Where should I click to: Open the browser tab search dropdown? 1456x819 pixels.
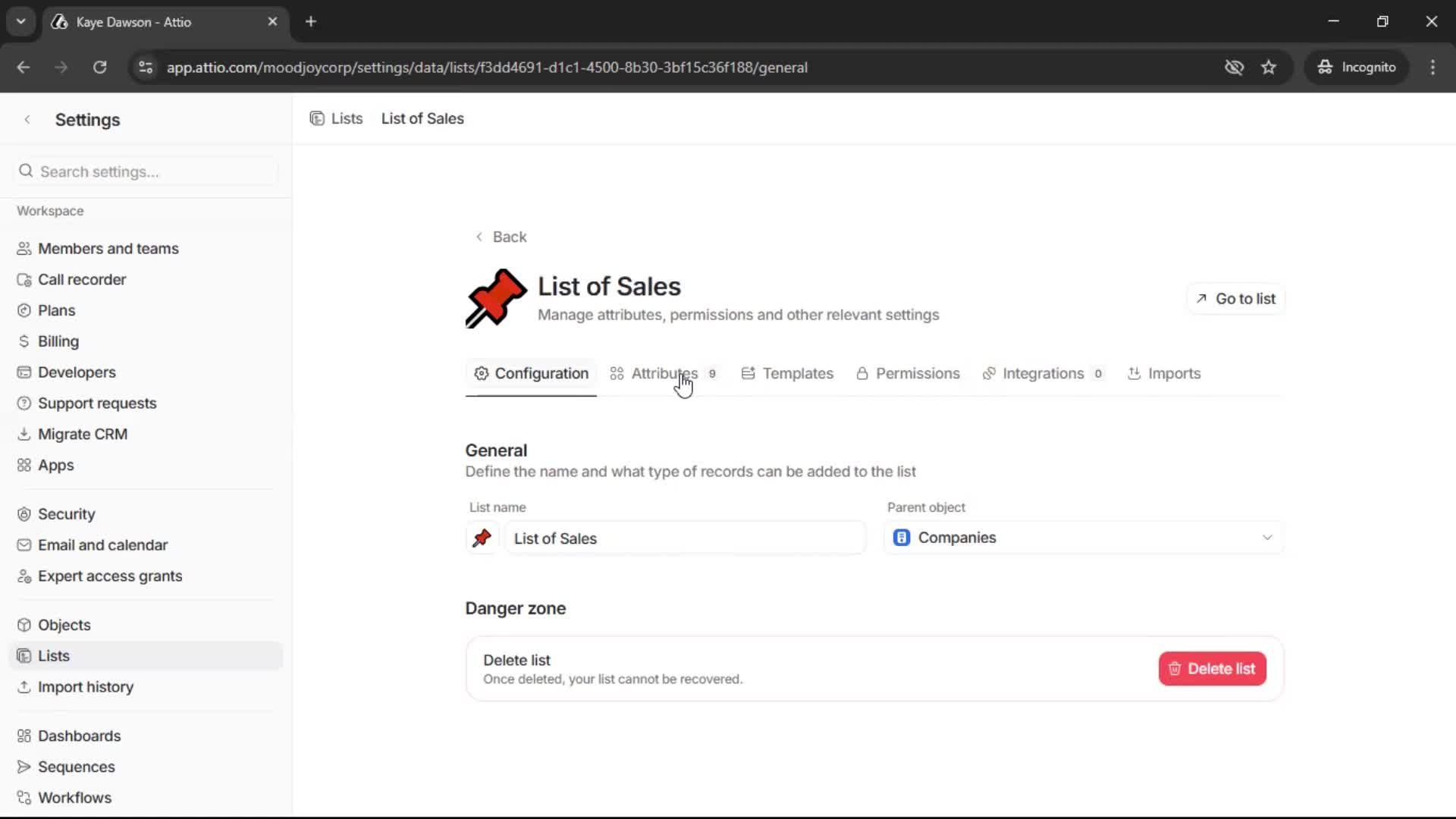tap(20, 21)
